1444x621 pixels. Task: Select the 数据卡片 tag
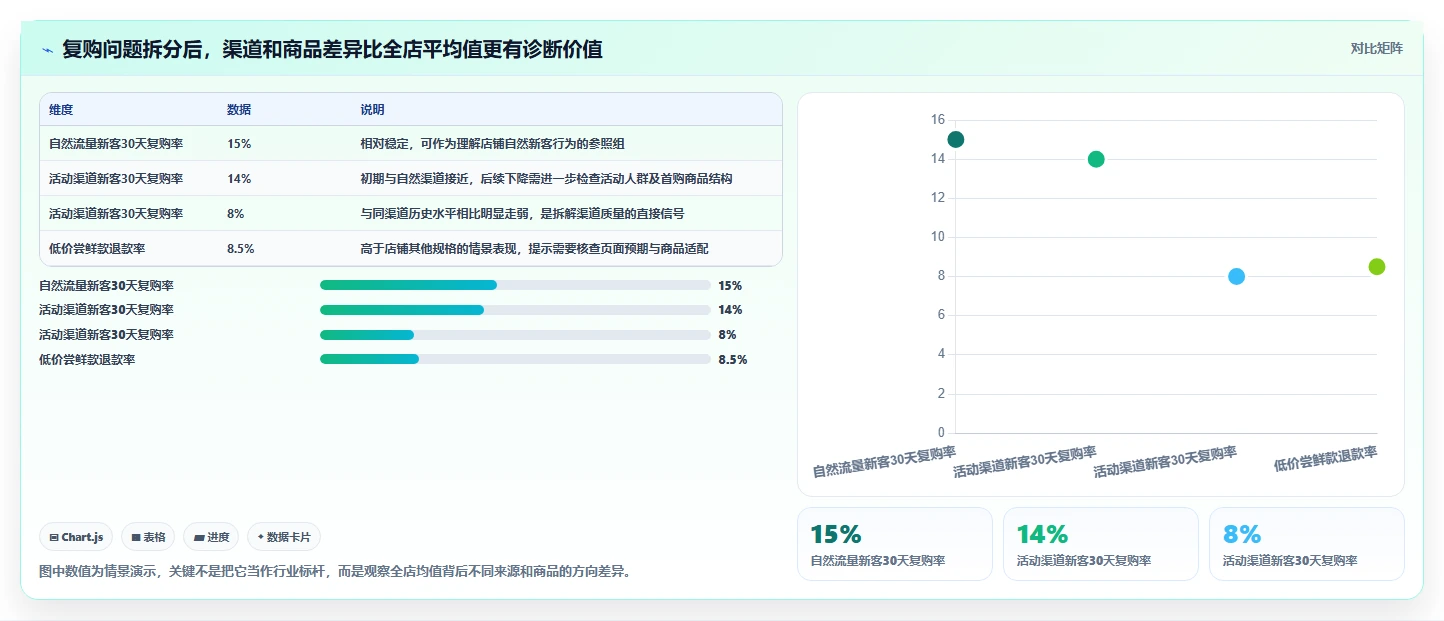[284, 537]
